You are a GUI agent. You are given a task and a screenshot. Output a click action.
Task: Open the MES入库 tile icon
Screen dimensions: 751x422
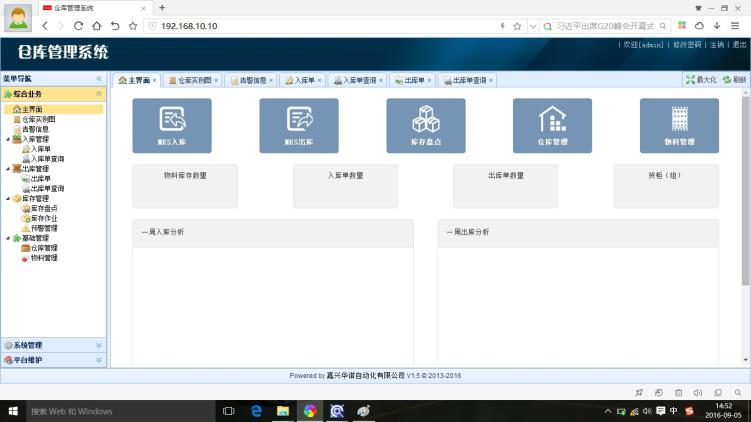point(172,125)
